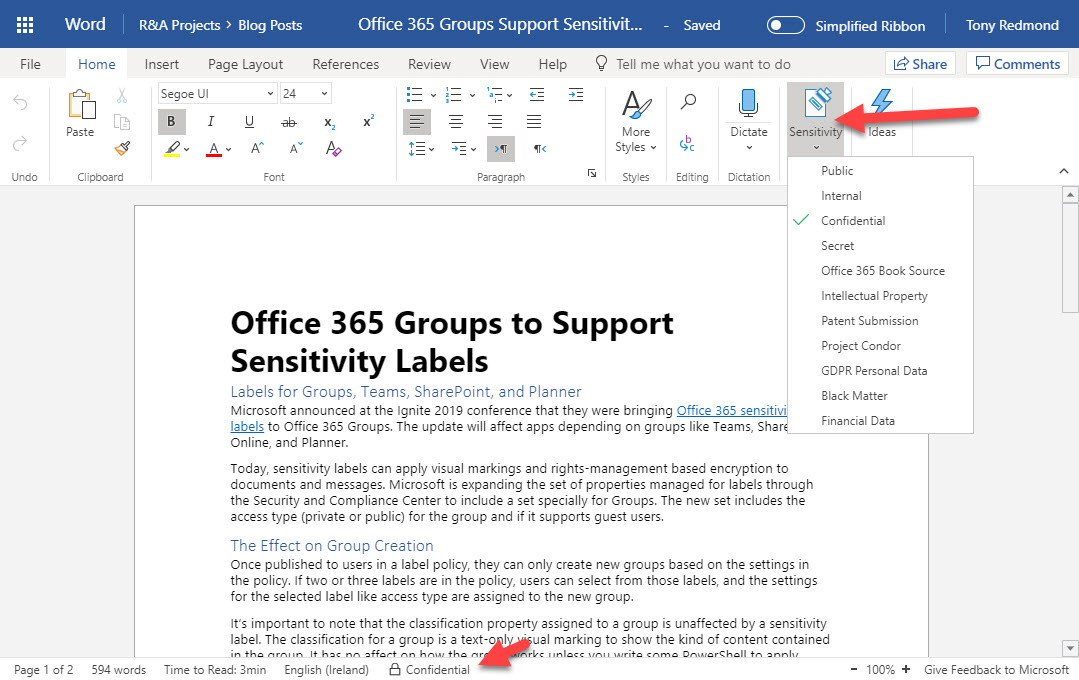
Task: Open the Tony Redmond account menu
Action: (x=1012, y=25)
